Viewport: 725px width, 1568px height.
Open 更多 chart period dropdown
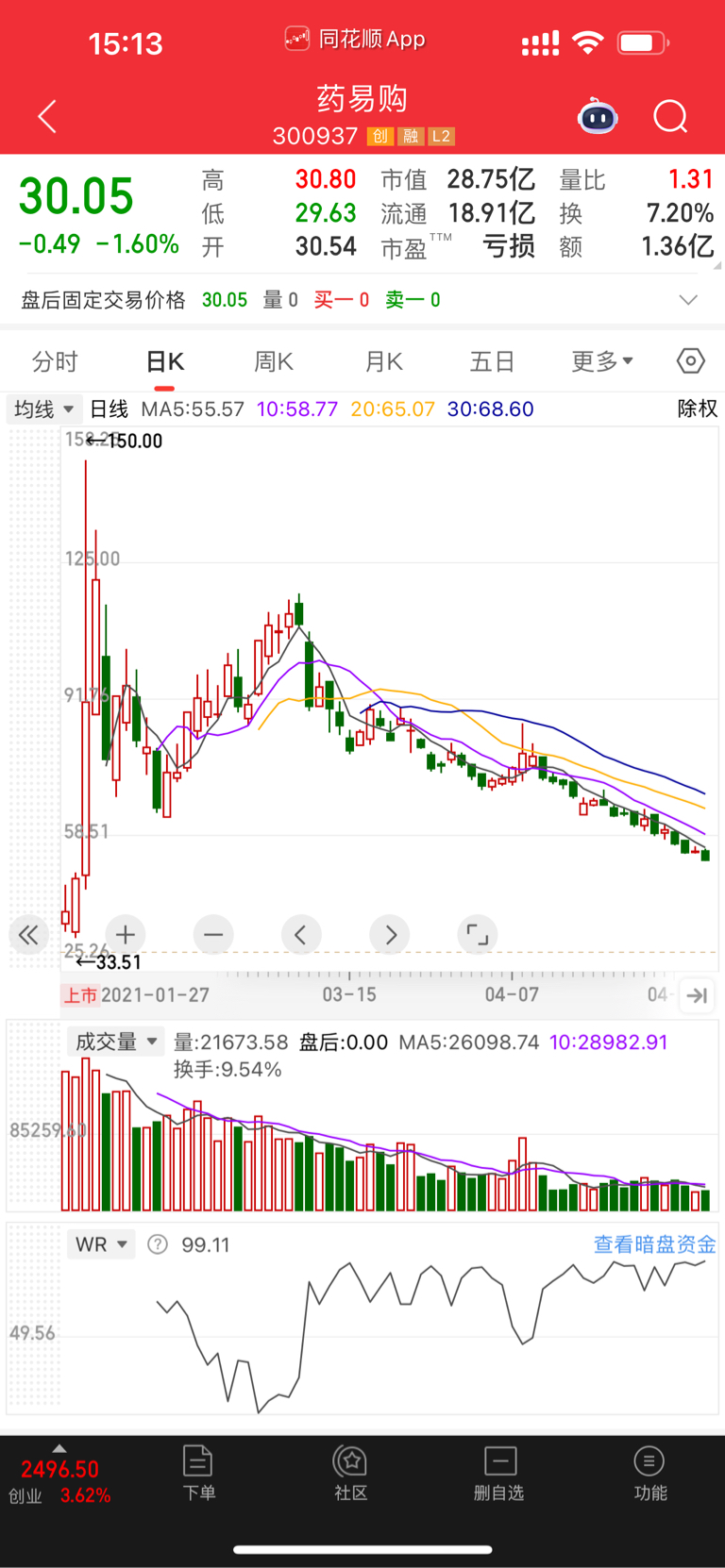pyautogui.click(x=601, y=361)
